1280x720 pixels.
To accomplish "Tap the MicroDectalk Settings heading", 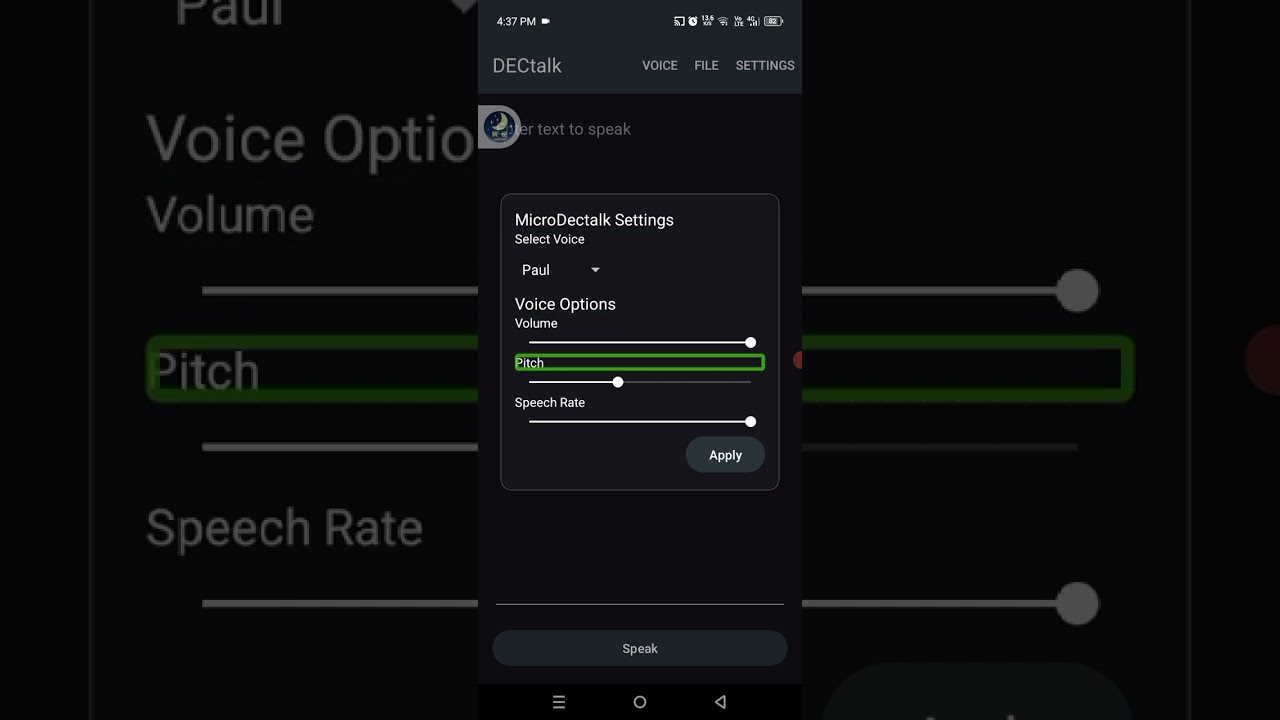I will tap(594, 220).
